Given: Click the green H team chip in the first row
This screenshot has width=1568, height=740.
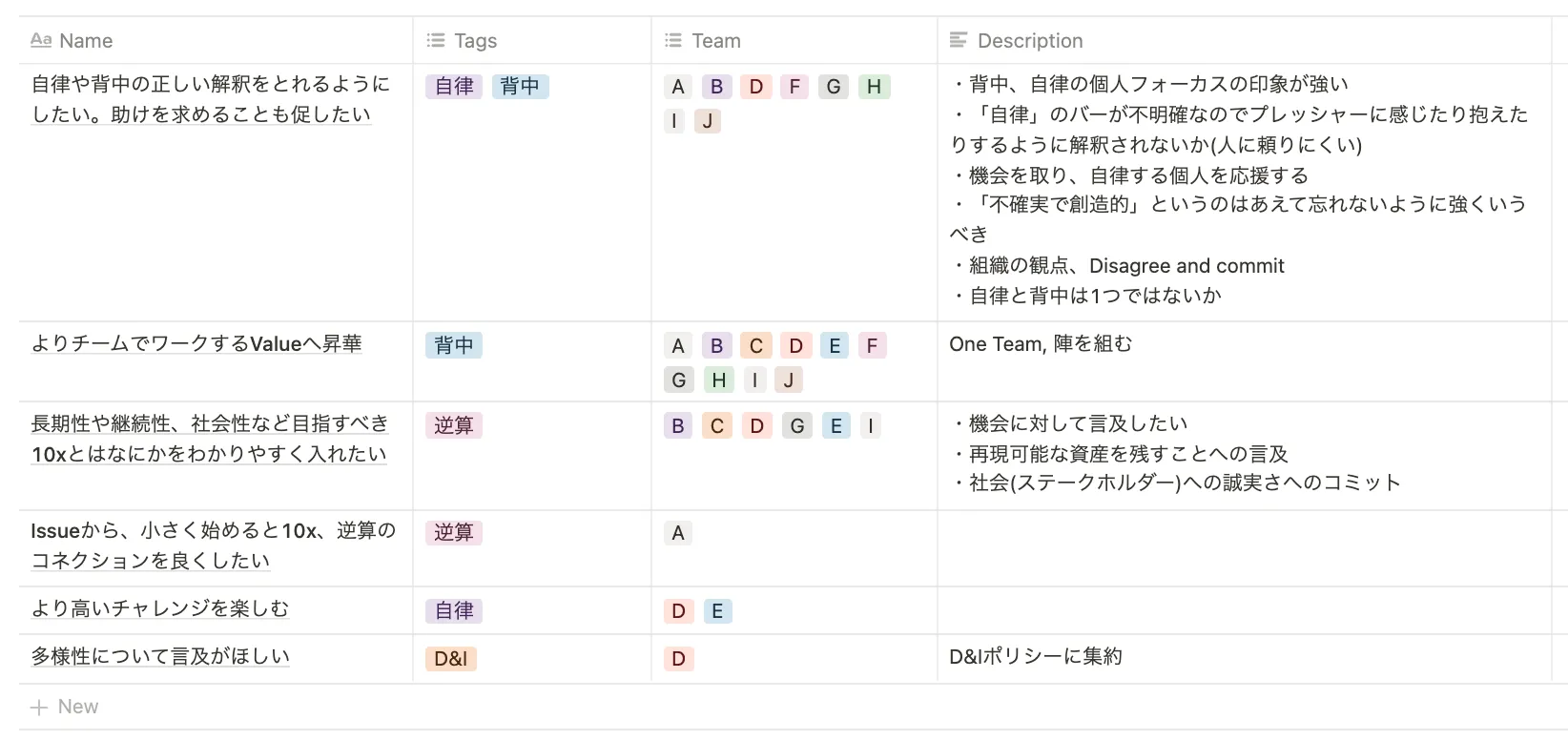Looking at the screenshot, I should point(874,87).
